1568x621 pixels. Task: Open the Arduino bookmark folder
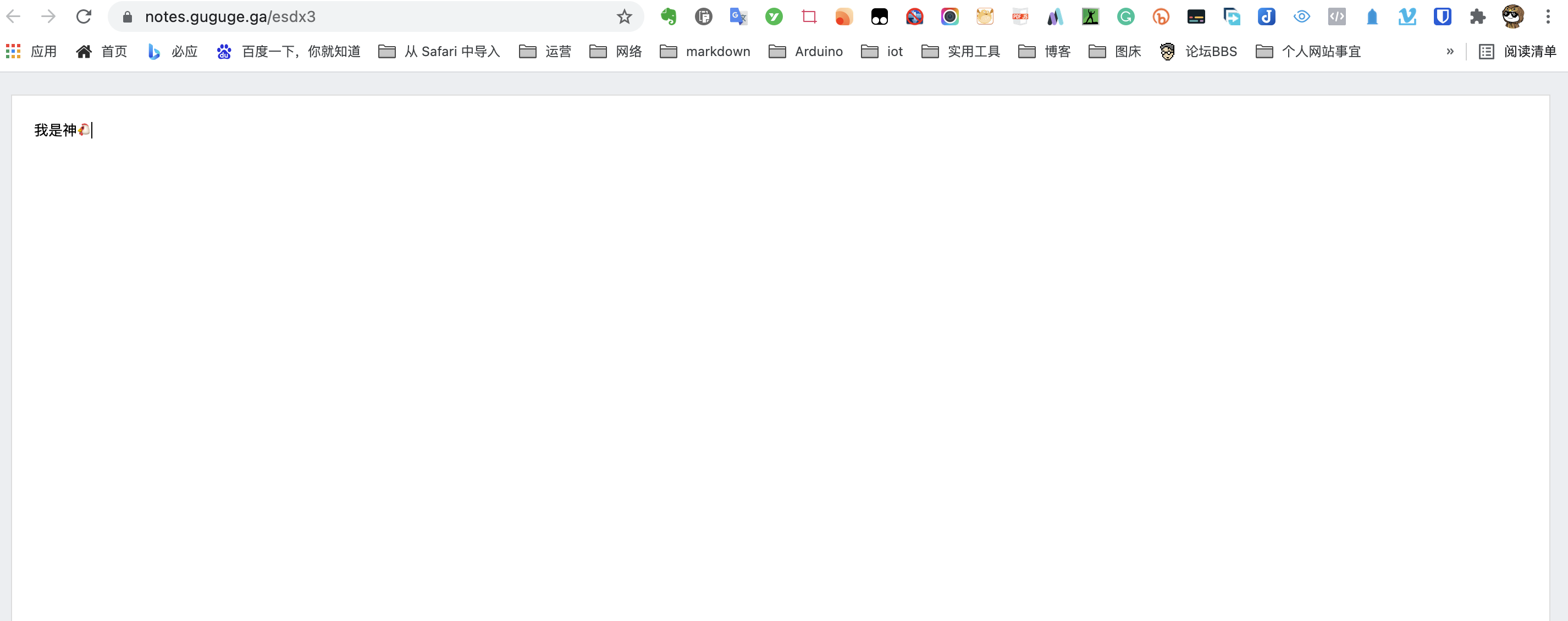pos(805,52)
